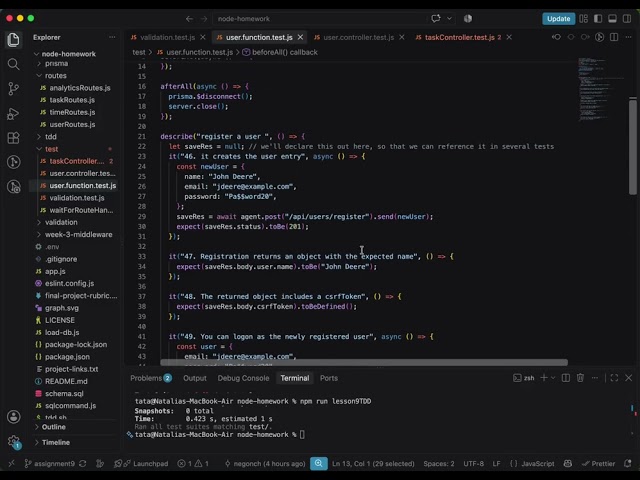The image size is (640, 480).
Task: Close the terminal panel
Action: pyautogui.click(x=629, y=378)
